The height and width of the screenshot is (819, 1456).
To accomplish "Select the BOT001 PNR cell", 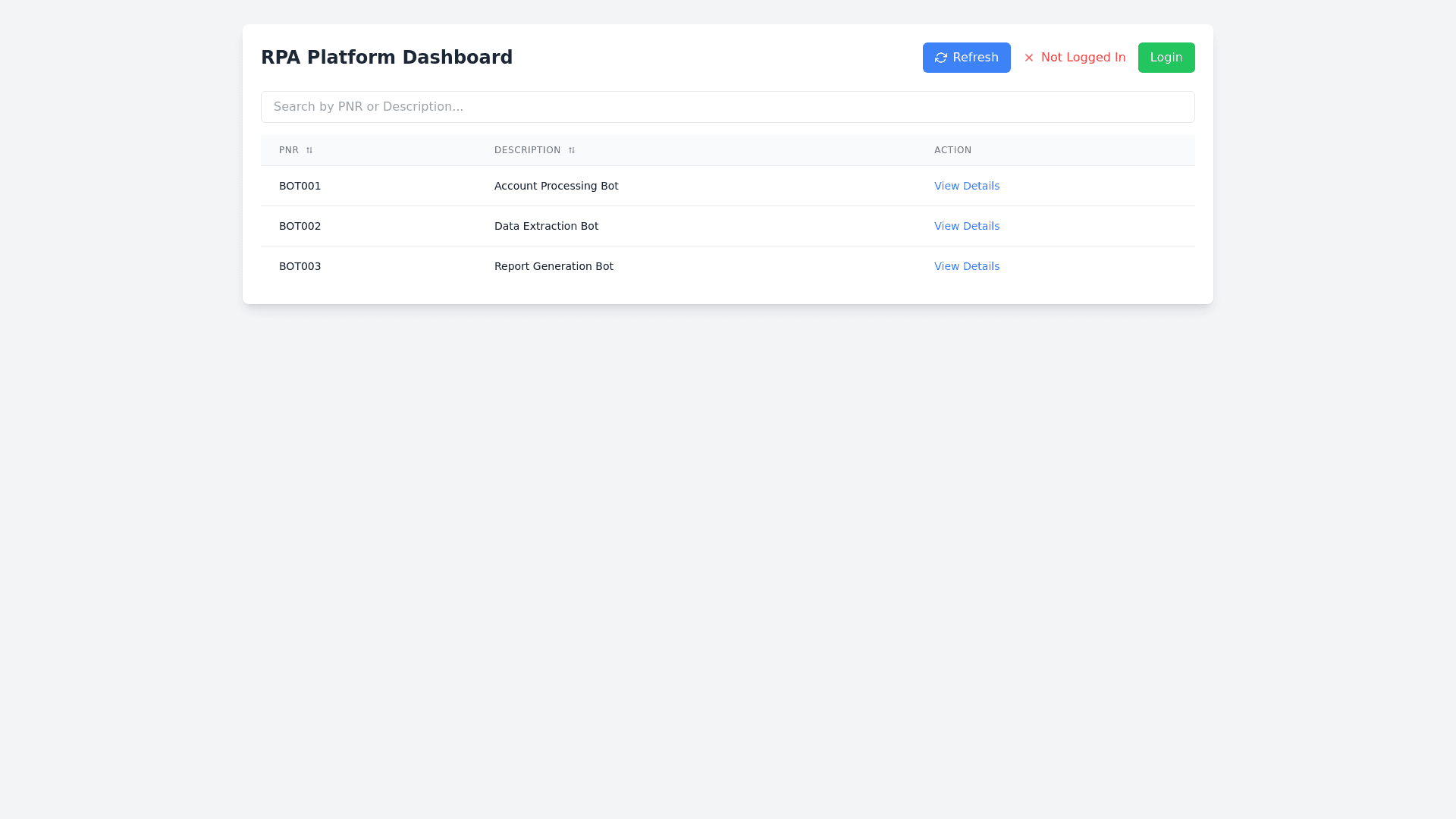I will (300, 186).
